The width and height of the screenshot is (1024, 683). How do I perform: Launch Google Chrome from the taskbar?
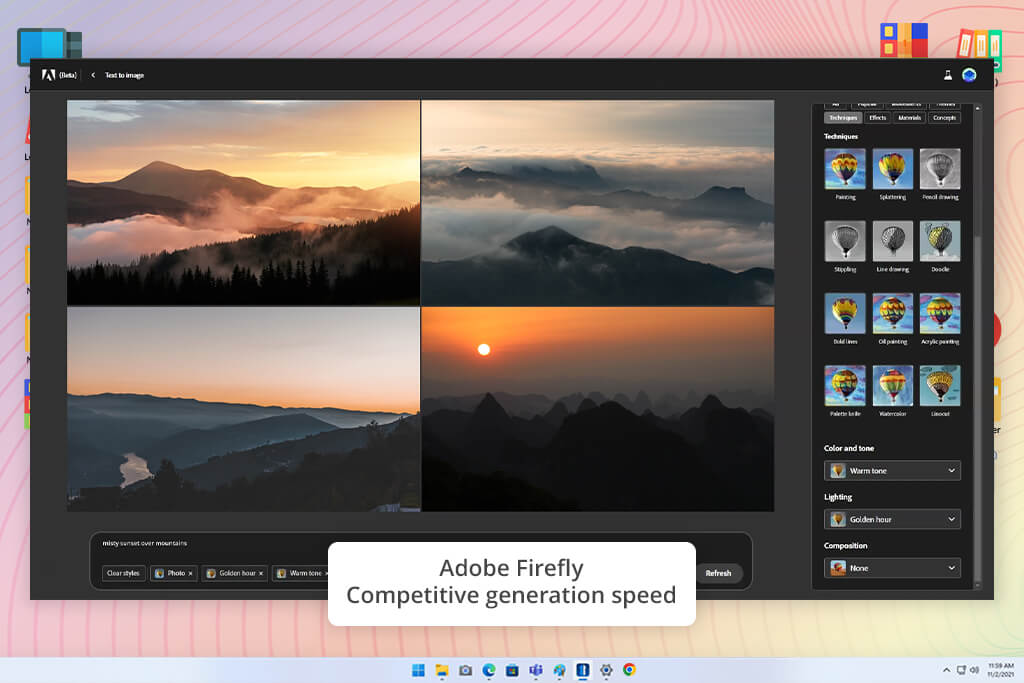(630, 670)
